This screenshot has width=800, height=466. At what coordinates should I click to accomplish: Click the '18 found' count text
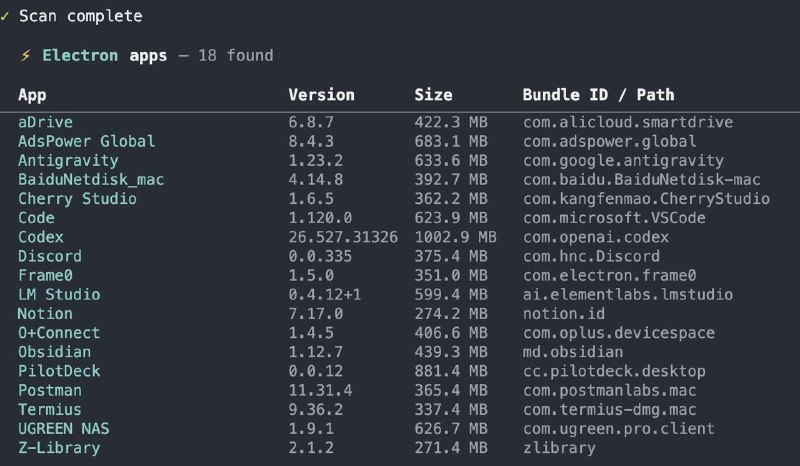(x=236, y=55)
